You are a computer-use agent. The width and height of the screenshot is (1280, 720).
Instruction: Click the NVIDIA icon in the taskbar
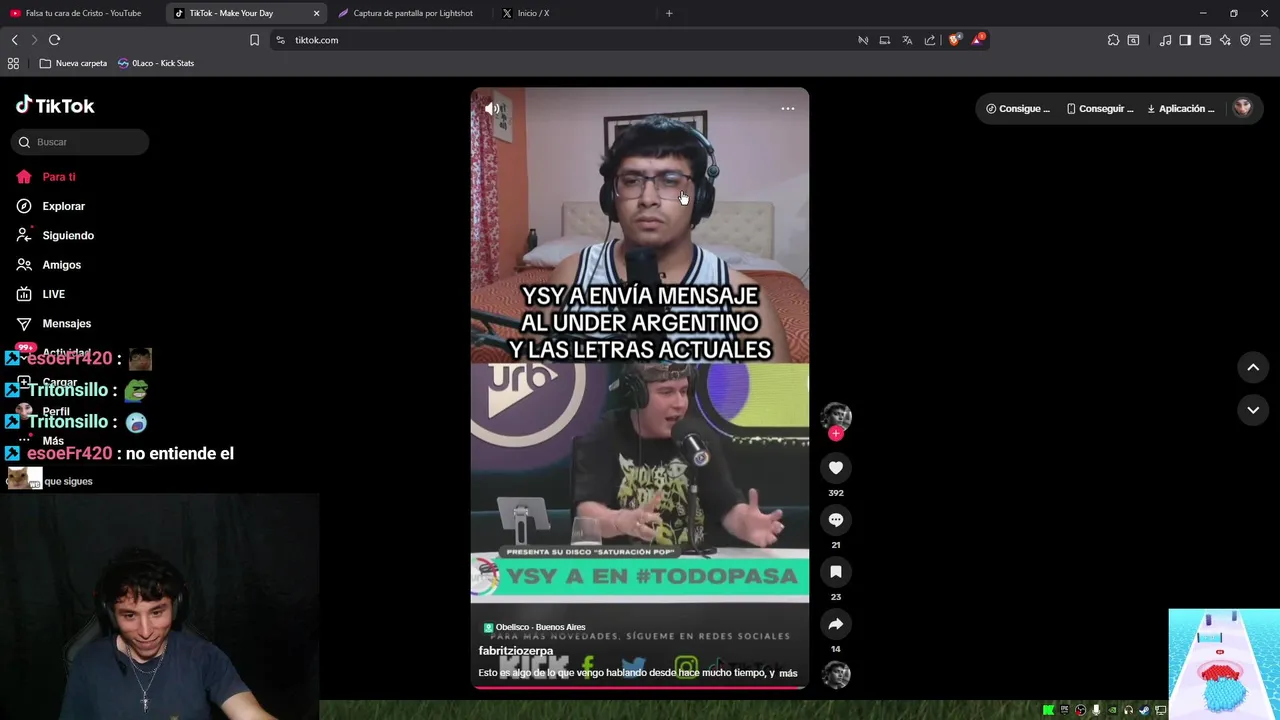point(1112,710)
